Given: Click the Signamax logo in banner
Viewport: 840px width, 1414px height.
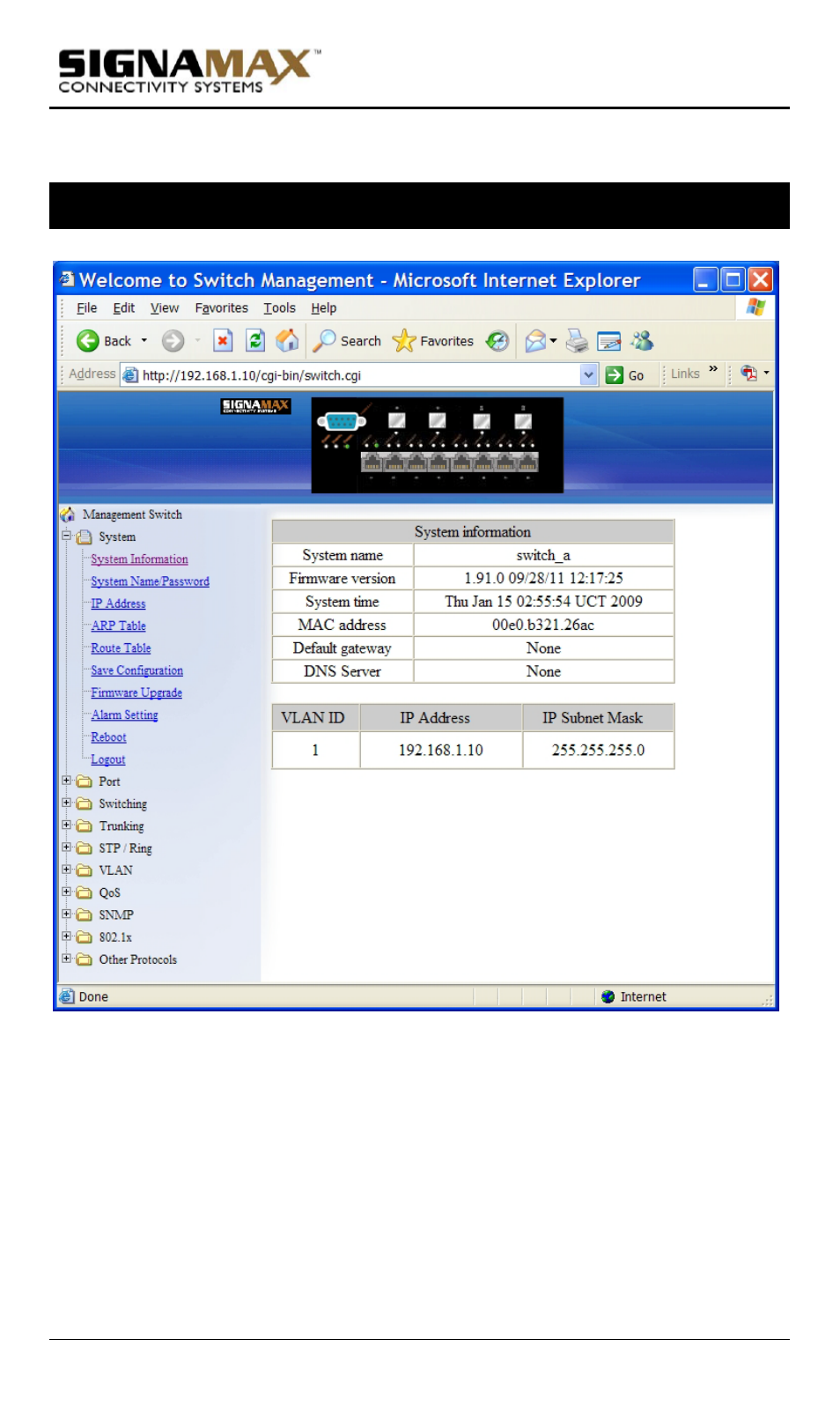Looking at the screenshot, I should pos(255,406).
